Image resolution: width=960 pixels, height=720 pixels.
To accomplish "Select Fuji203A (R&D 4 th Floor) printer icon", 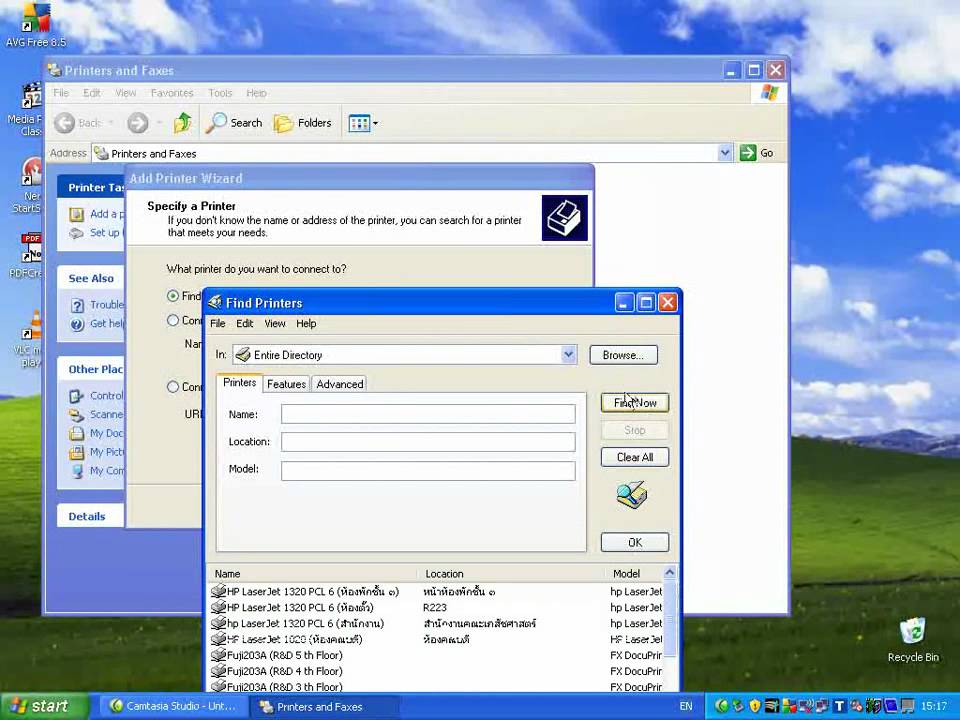I will point(218,671).
